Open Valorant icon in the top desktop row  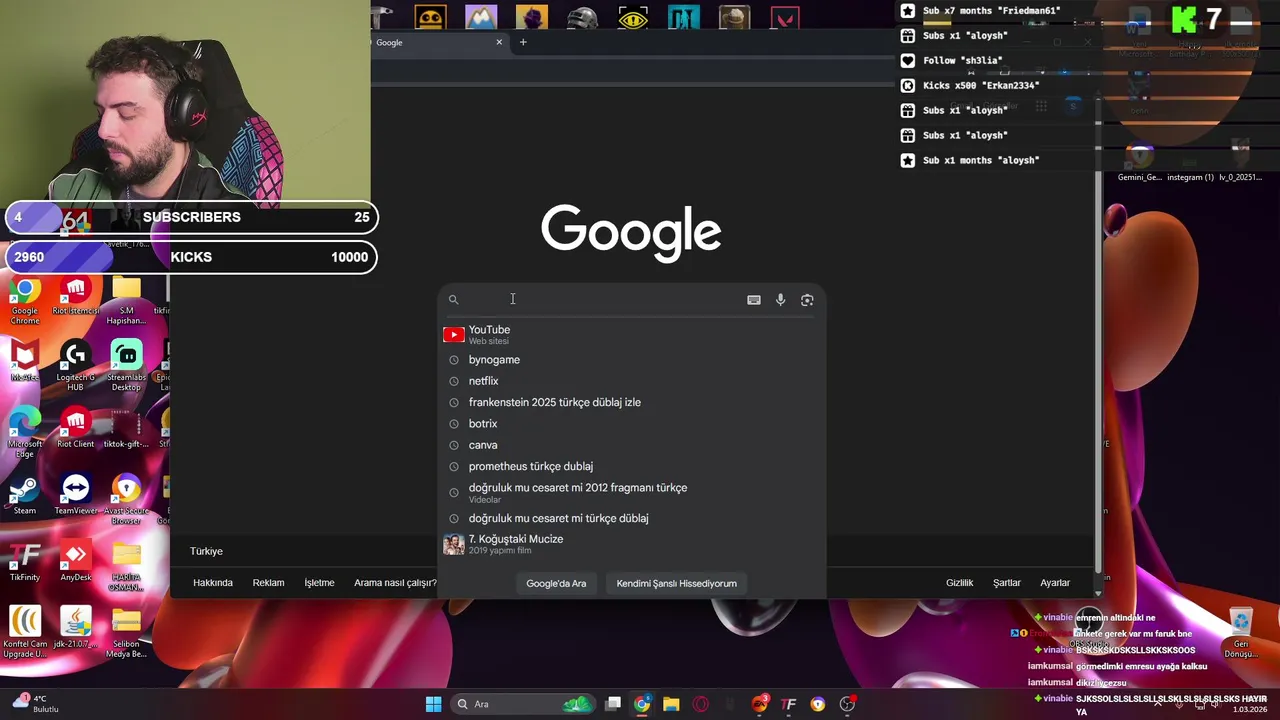coord(786,18)
